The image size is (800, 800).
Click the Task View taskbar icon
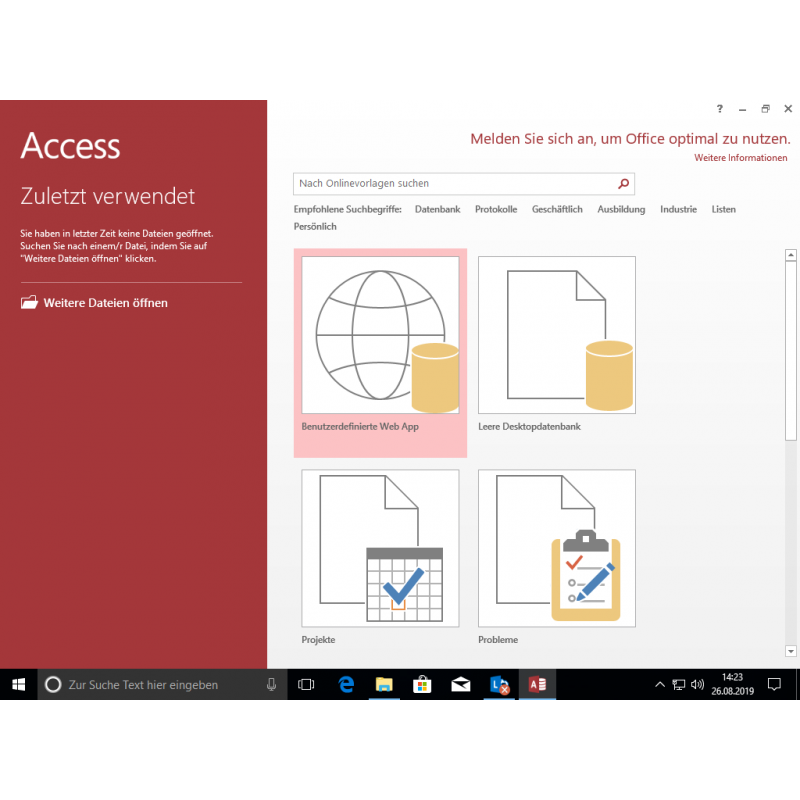(306, 685)
